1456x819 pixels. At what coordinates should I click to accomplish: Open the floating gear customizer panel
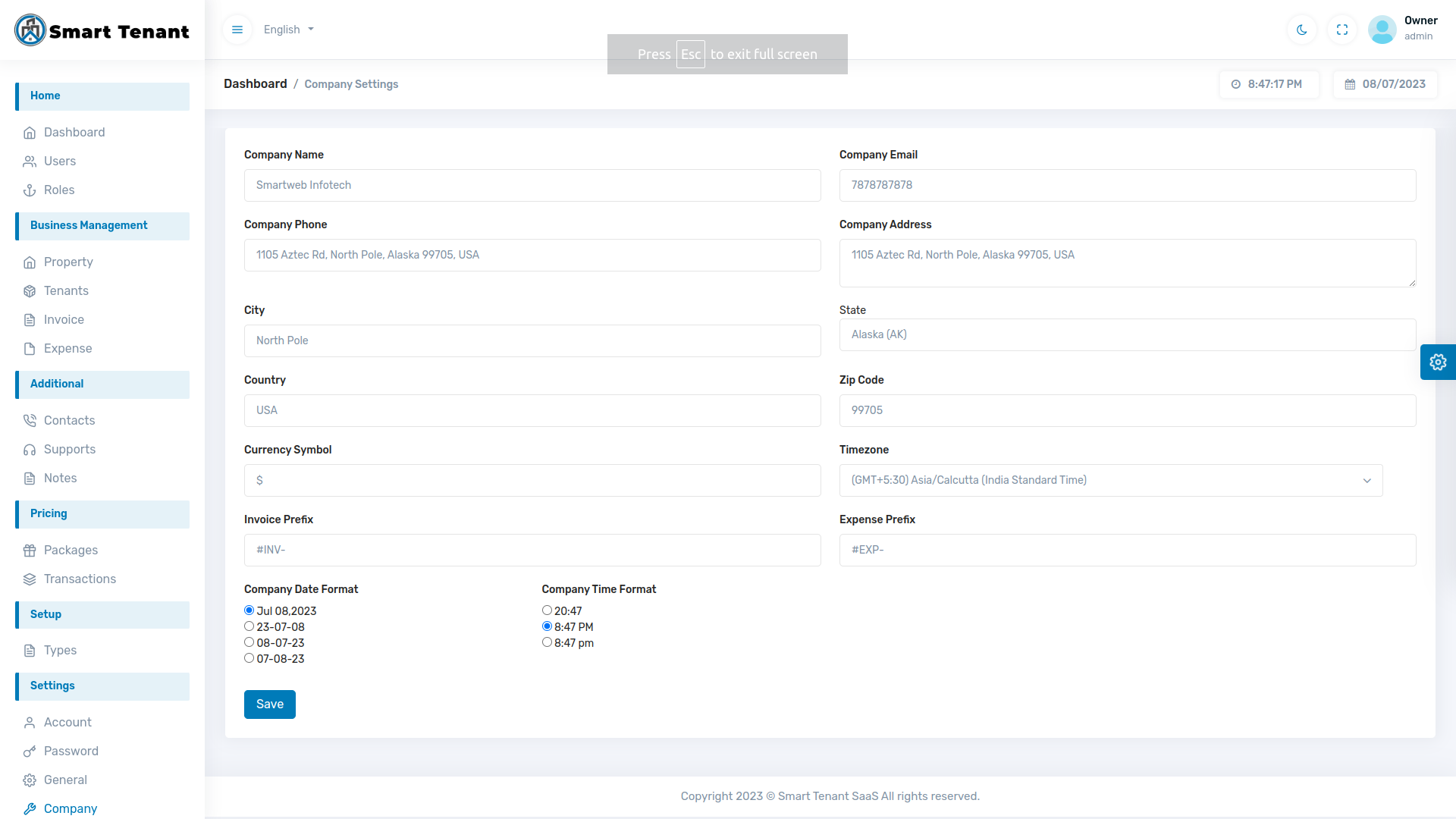[1438, 362]
